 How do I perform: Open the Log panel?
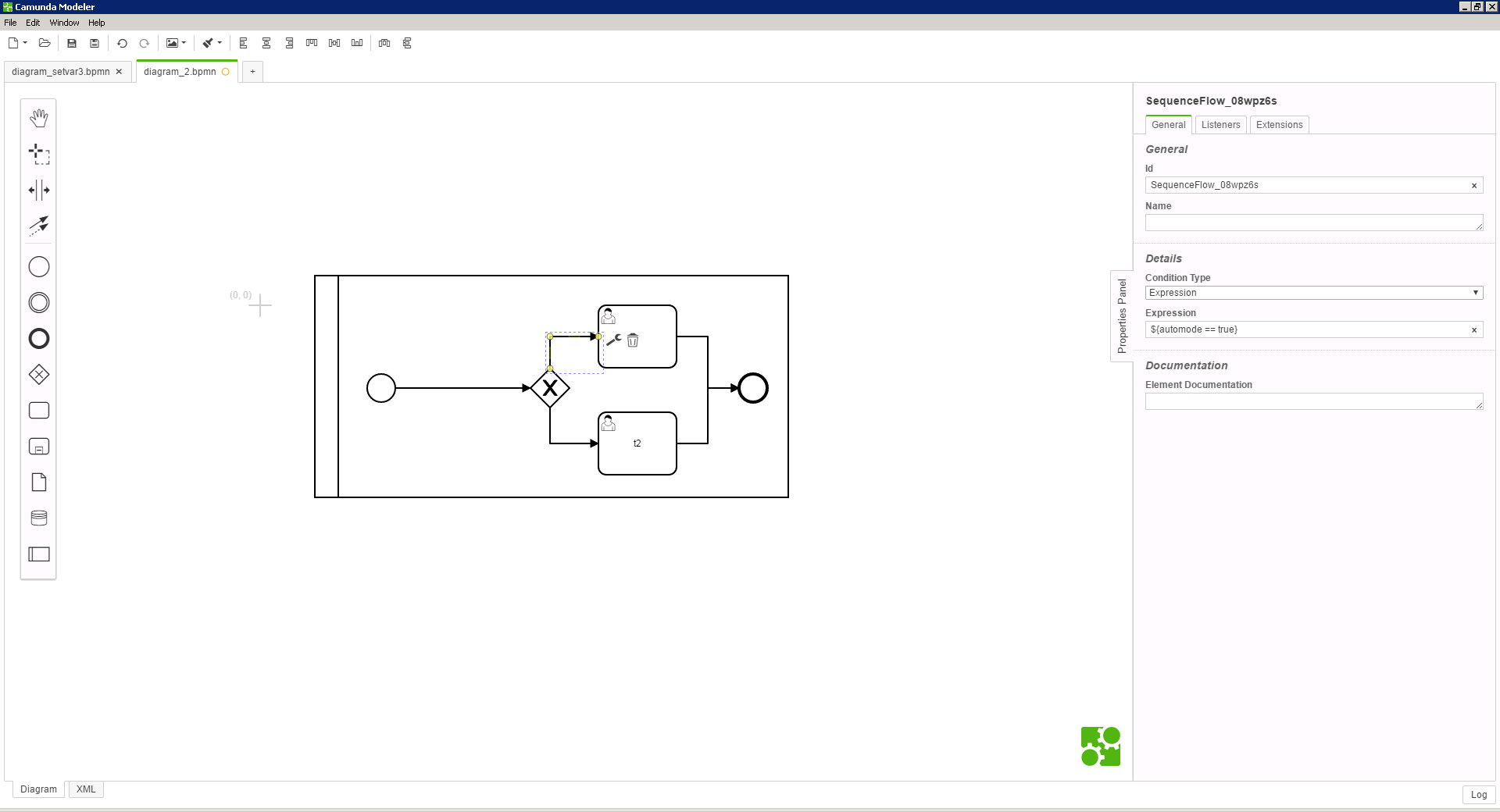tap(1479, 795)
